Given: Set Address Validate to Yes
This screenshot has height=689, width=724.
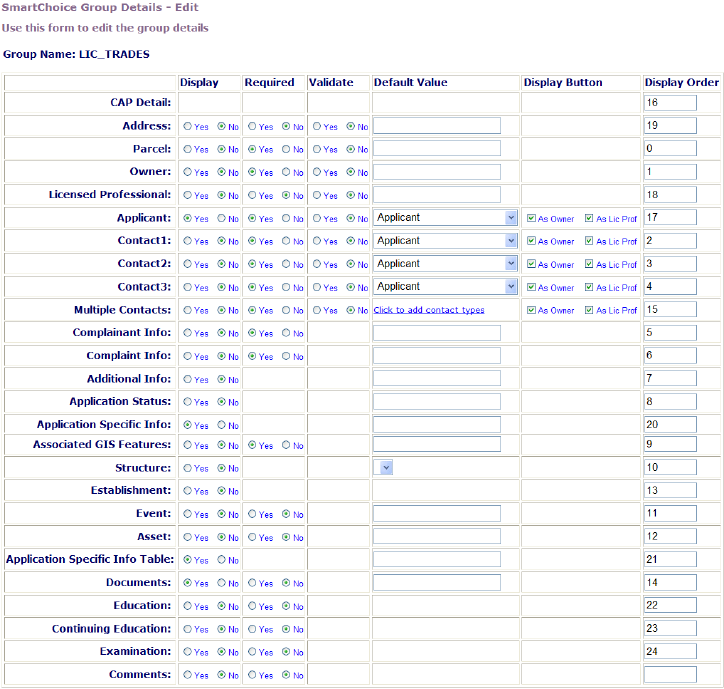Looking at the screenshot, I should 317,126.
